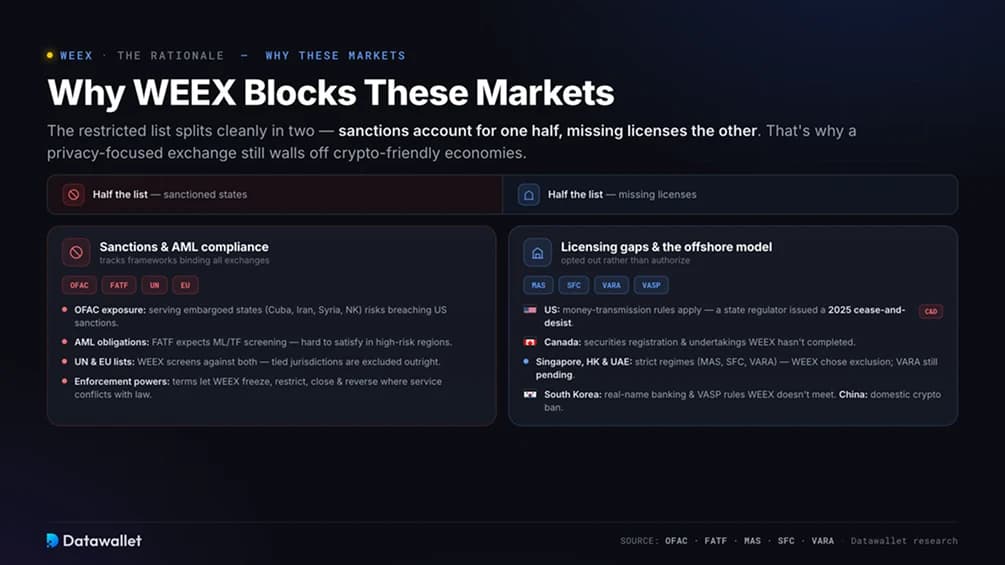1005x565 pixels.
Task: Click the Canada flag icon
Action: coord(530,343)
